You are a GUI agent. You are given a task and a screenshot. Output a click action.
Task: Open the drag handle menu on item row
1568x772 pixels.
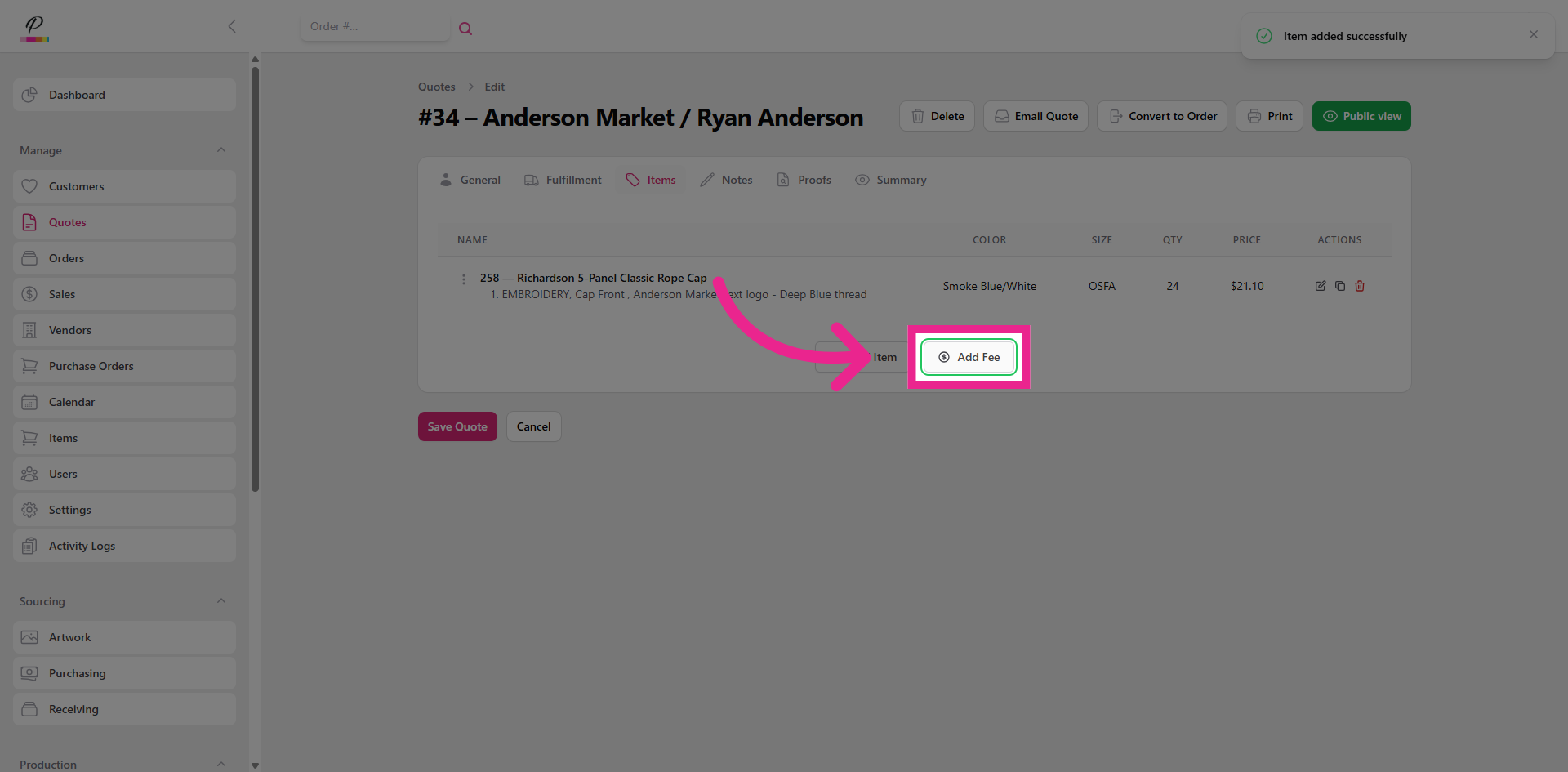tap(464, 279)
